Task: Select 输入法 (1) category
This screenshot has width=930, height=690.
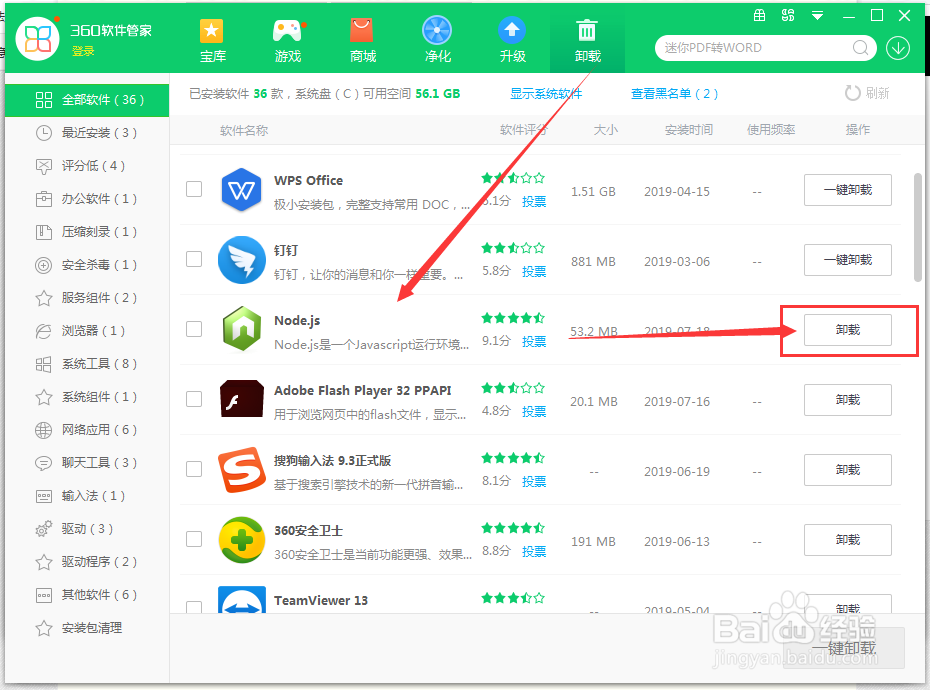Action: (87, 496)
